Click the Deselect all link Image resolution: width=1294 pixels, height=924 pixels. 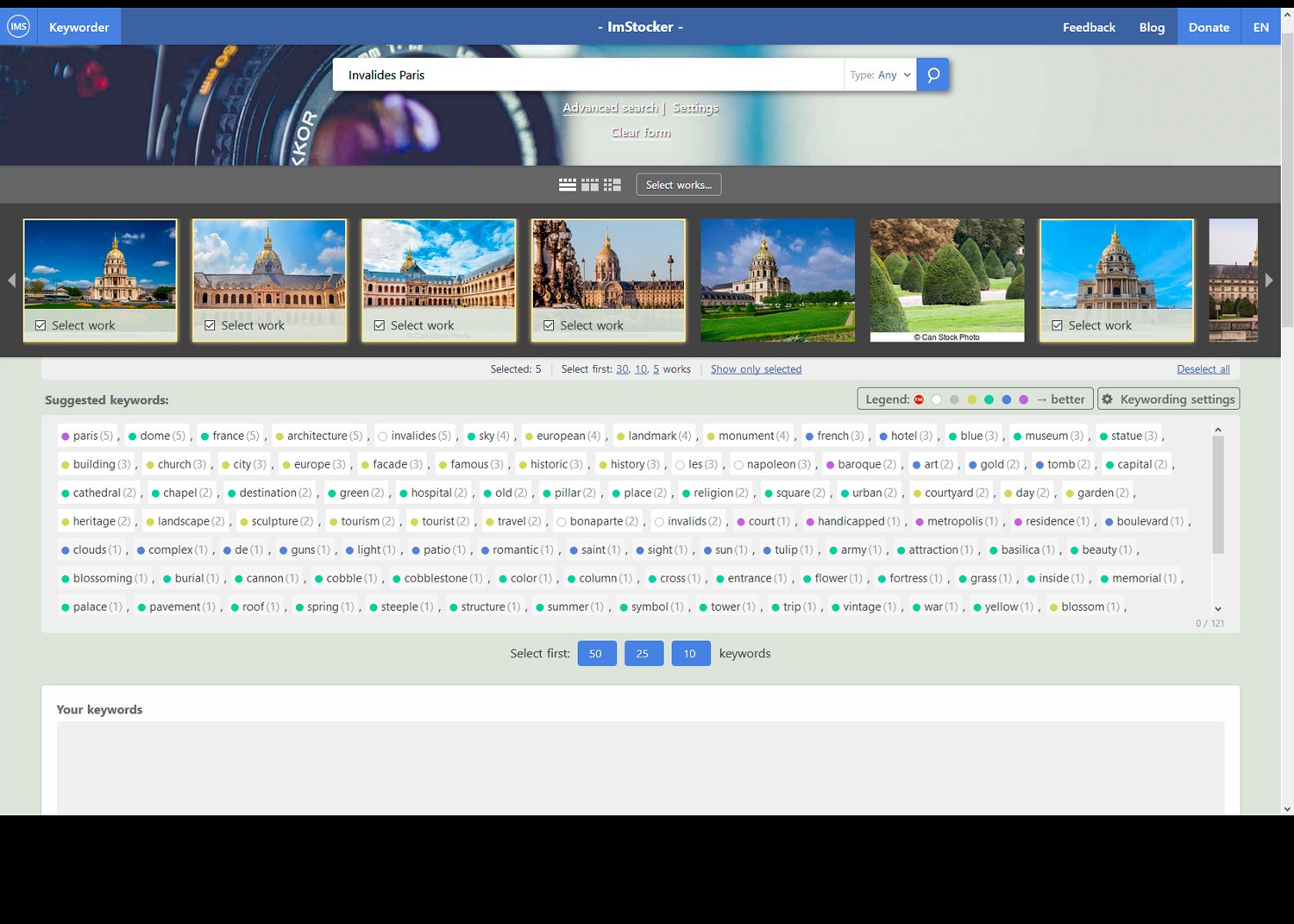[1203, 368]
